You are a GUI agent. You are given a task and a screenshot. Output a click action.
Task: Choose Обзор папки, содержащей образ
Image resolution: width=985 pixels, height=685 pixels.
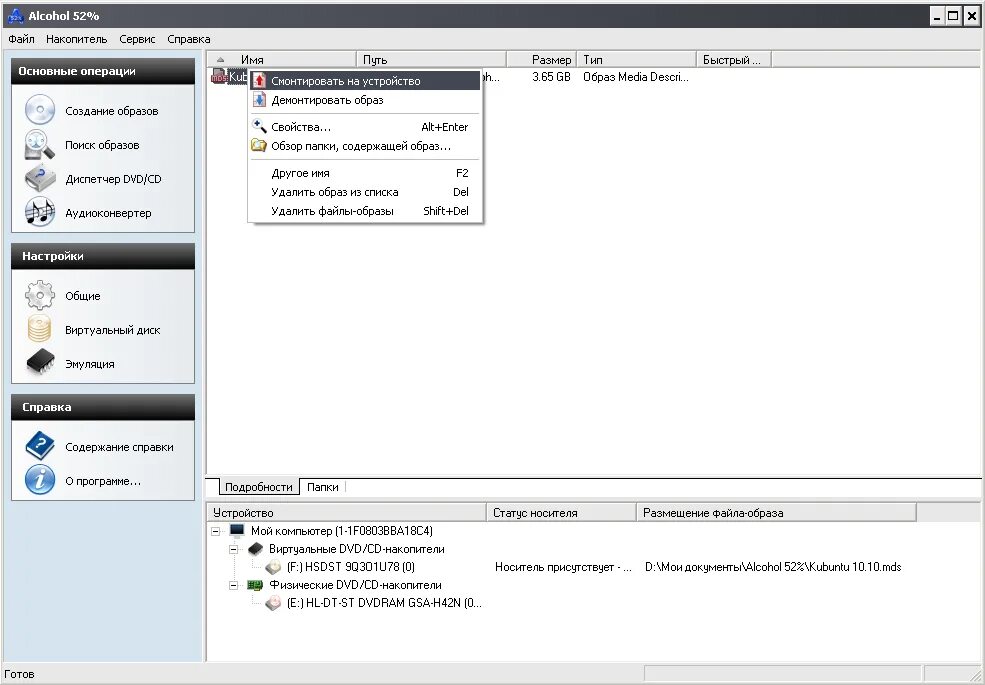[365, 146]
